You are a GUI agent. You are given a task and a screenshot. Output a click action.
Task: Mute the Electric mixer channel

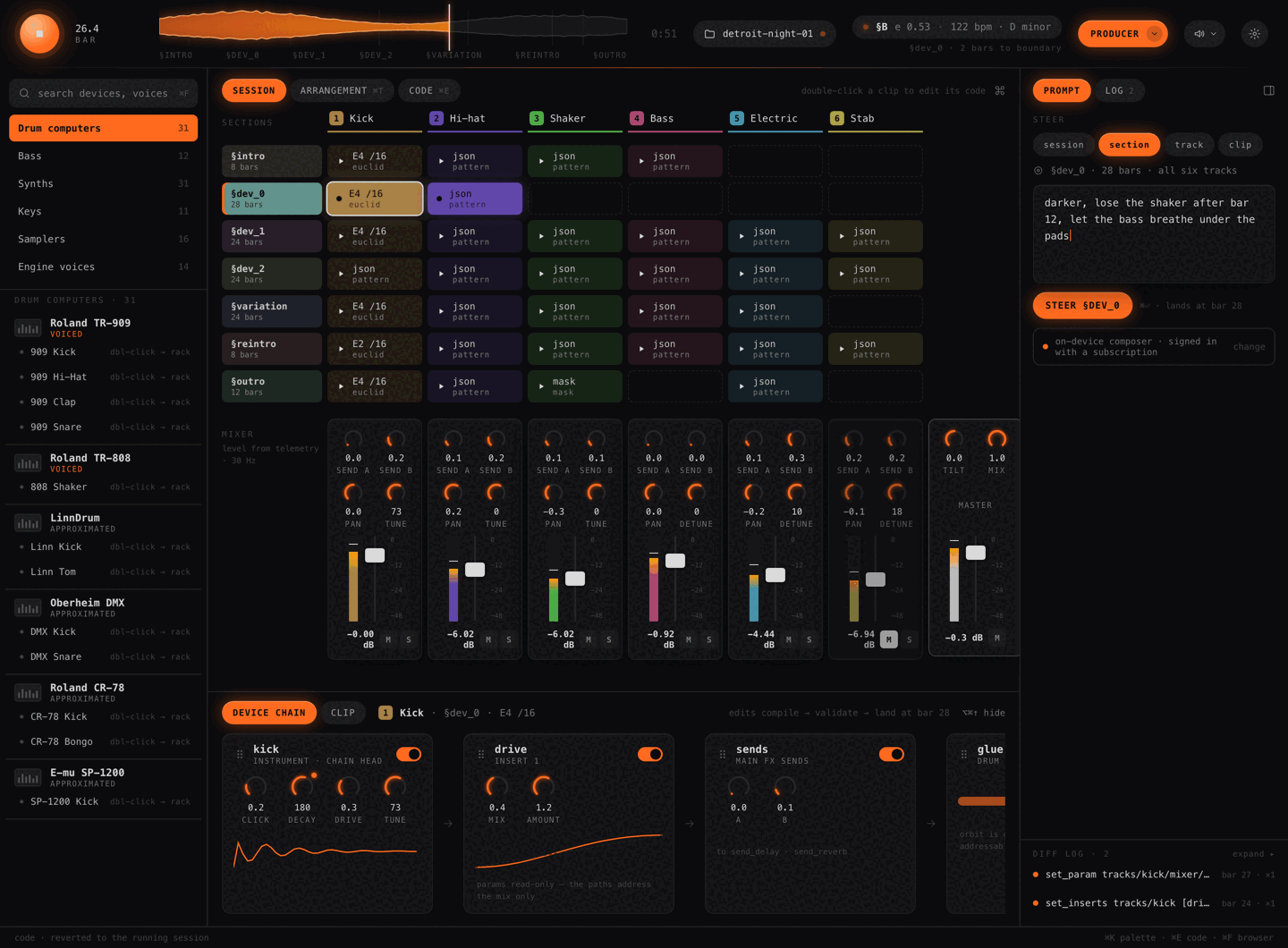point(789,639)
